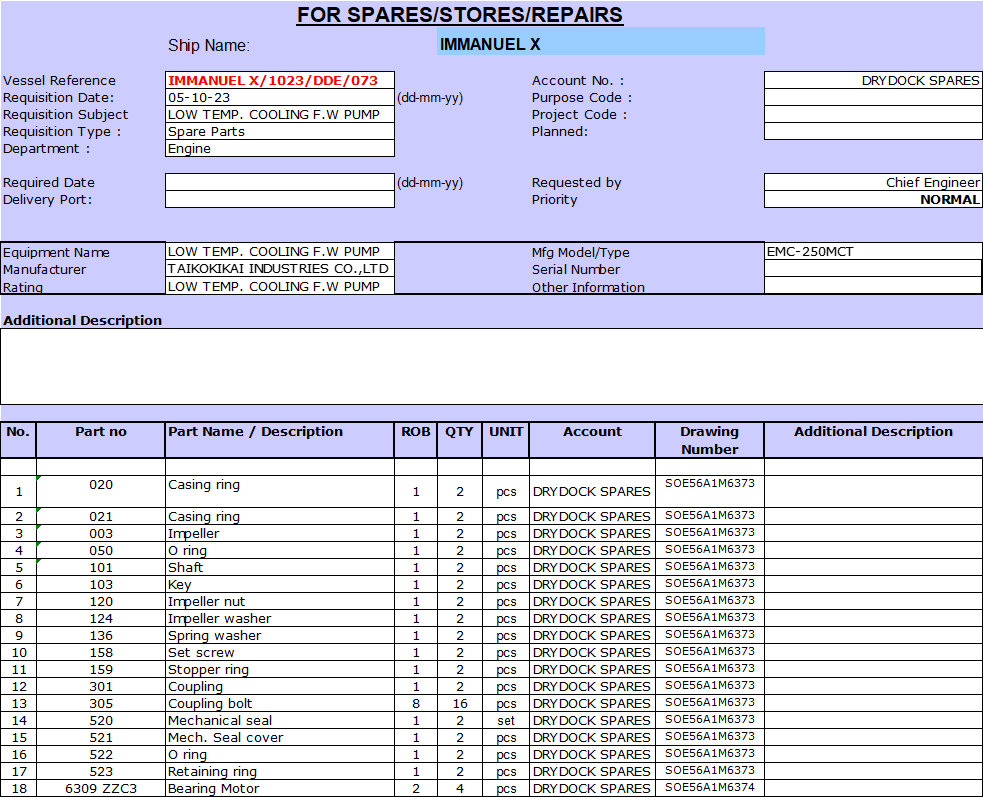Click Equipment Name value cell
Screen dimensions: 983x797
pyautogui.click(x=280, y=251)
